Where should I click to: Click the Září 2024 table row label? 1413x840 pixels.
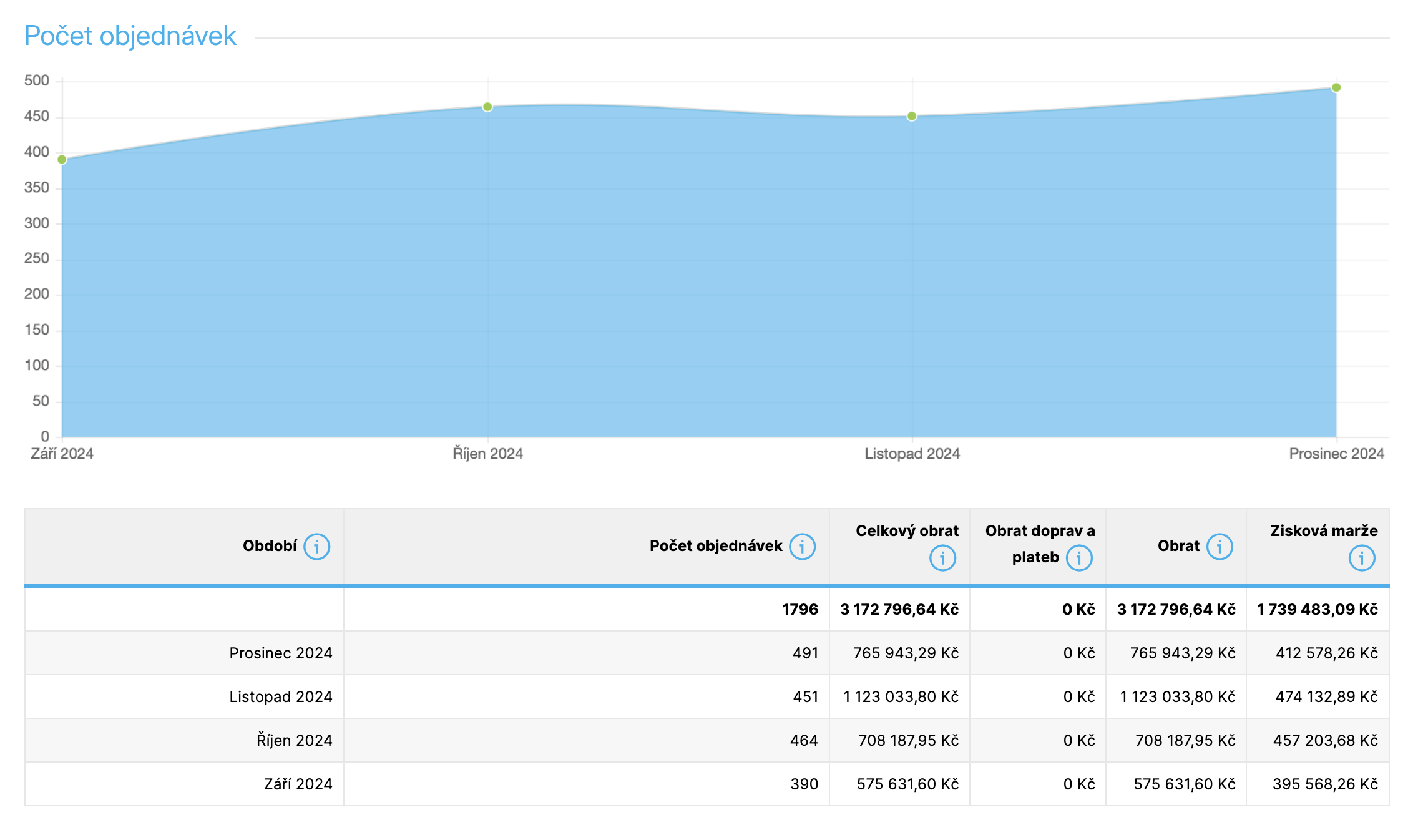[x=298, y=784]
